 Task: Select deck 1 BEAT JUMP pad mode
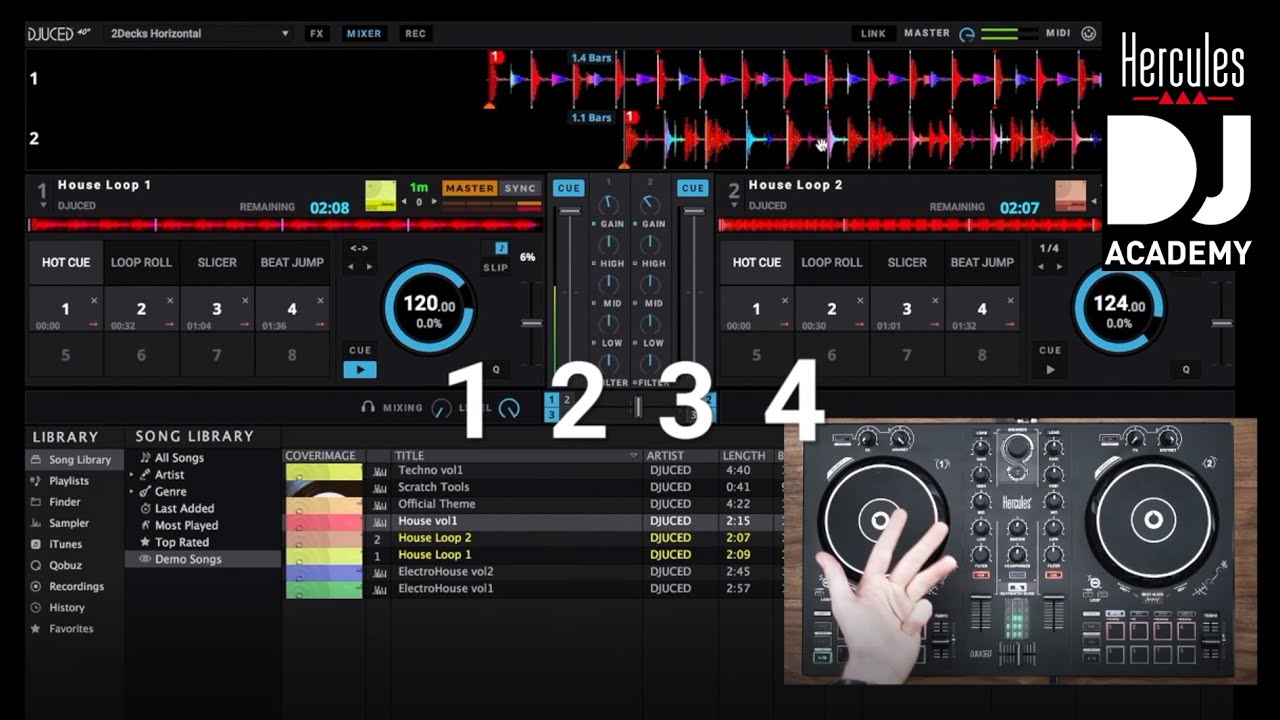pyautogui.click(x=292, y=262)
